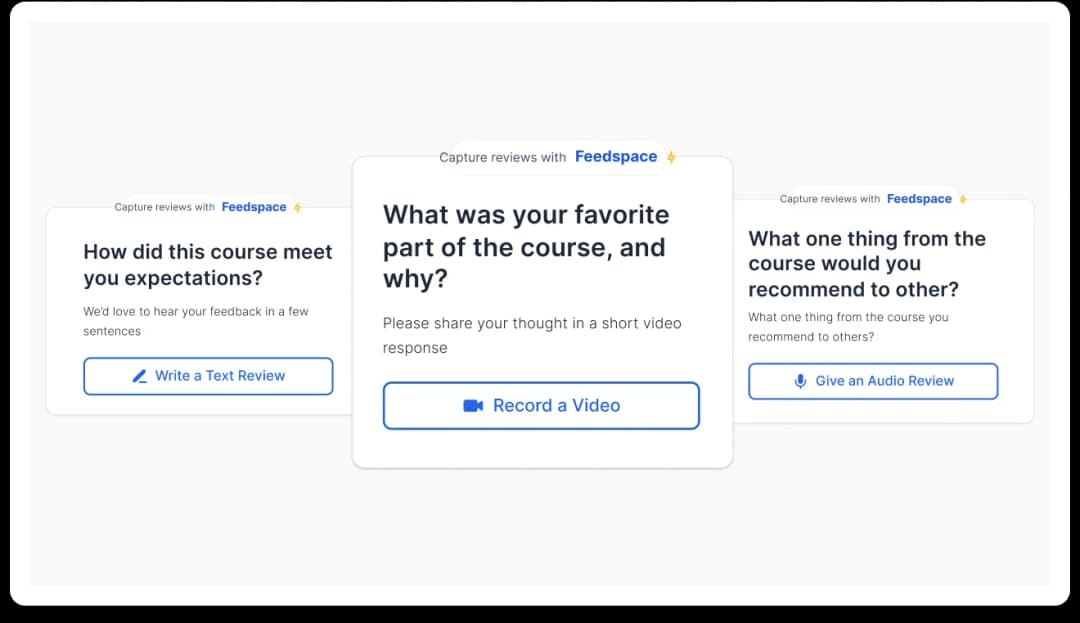Start recording with Record a Video
1080x623 pixels.
tap(541, 405)
